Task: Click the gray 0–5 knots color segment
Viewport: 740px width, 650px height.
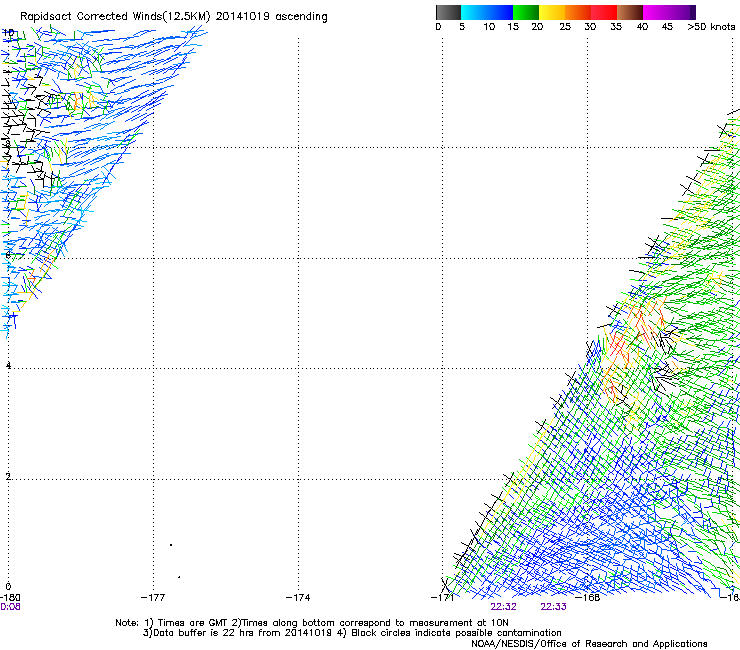Action: 448,12
